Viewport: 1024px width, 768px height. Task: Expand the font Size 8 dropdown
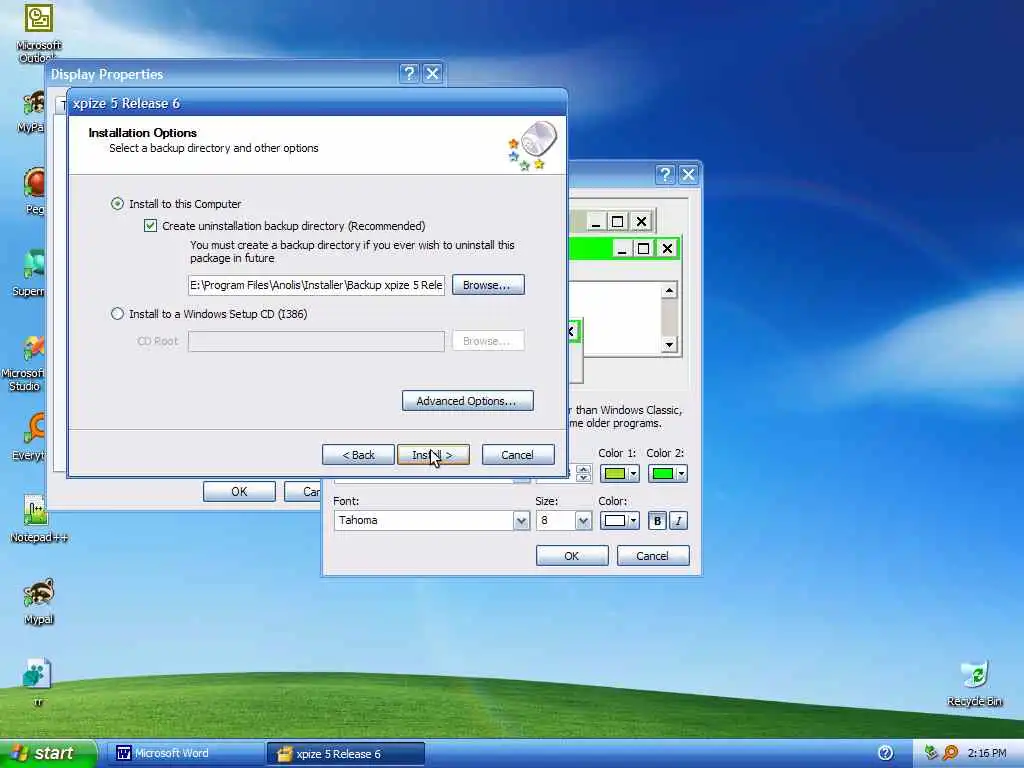pyautogui.click(x=583, y=520)
